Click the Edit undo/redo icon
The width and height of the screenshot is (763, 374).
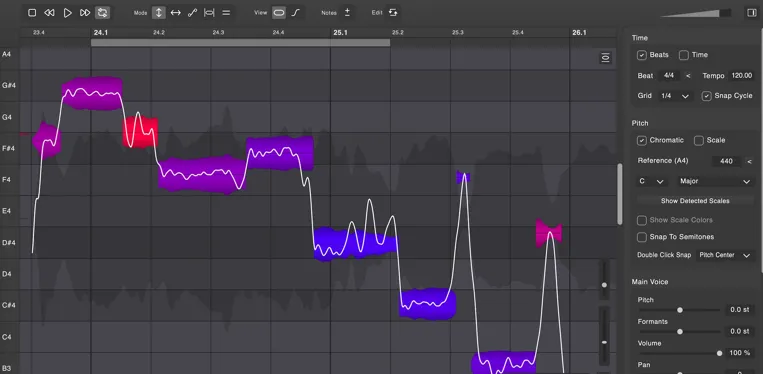click(393, 13)
